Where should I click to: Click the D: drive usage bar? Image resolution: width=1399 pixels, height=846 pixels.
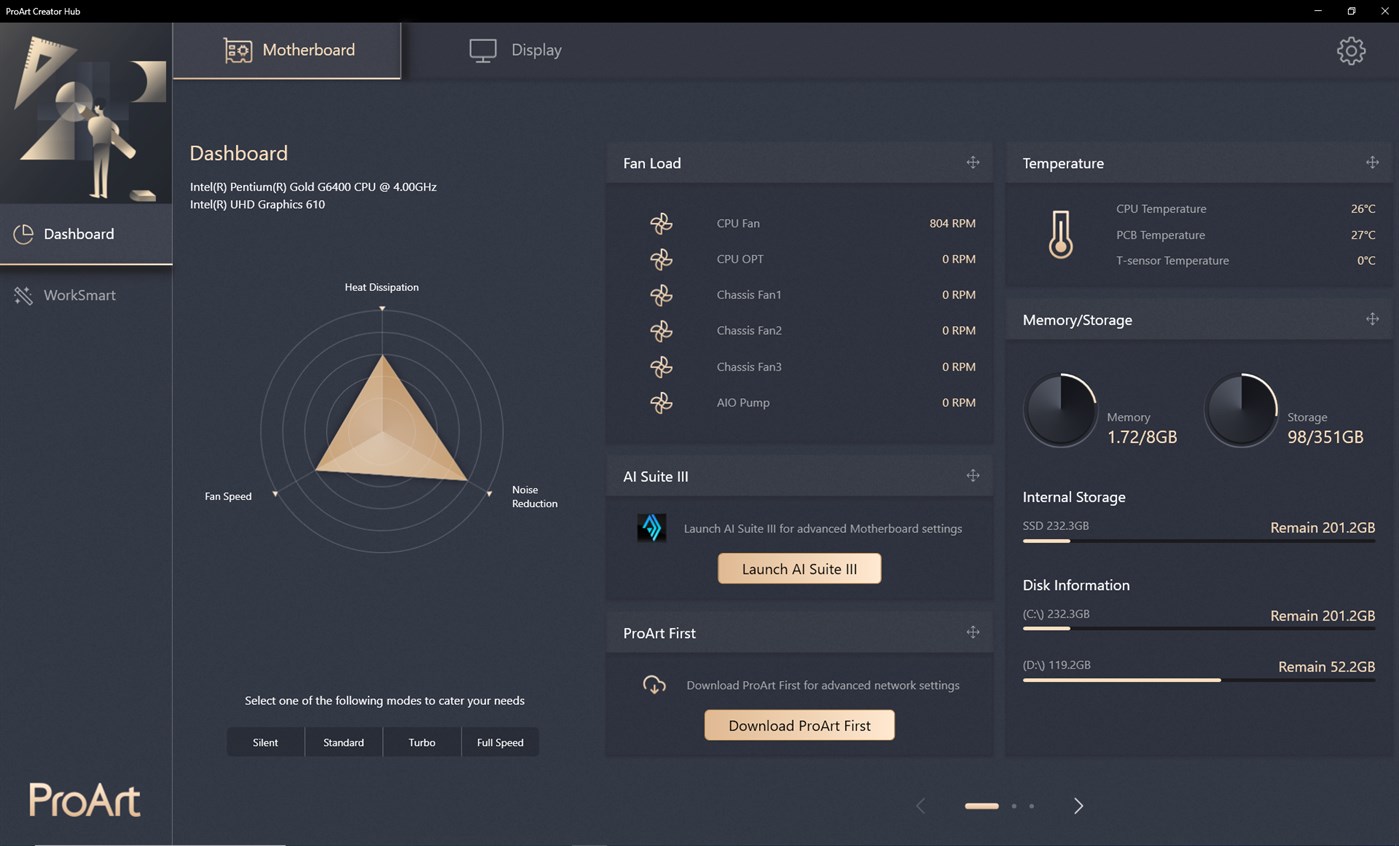(1199, 680)
